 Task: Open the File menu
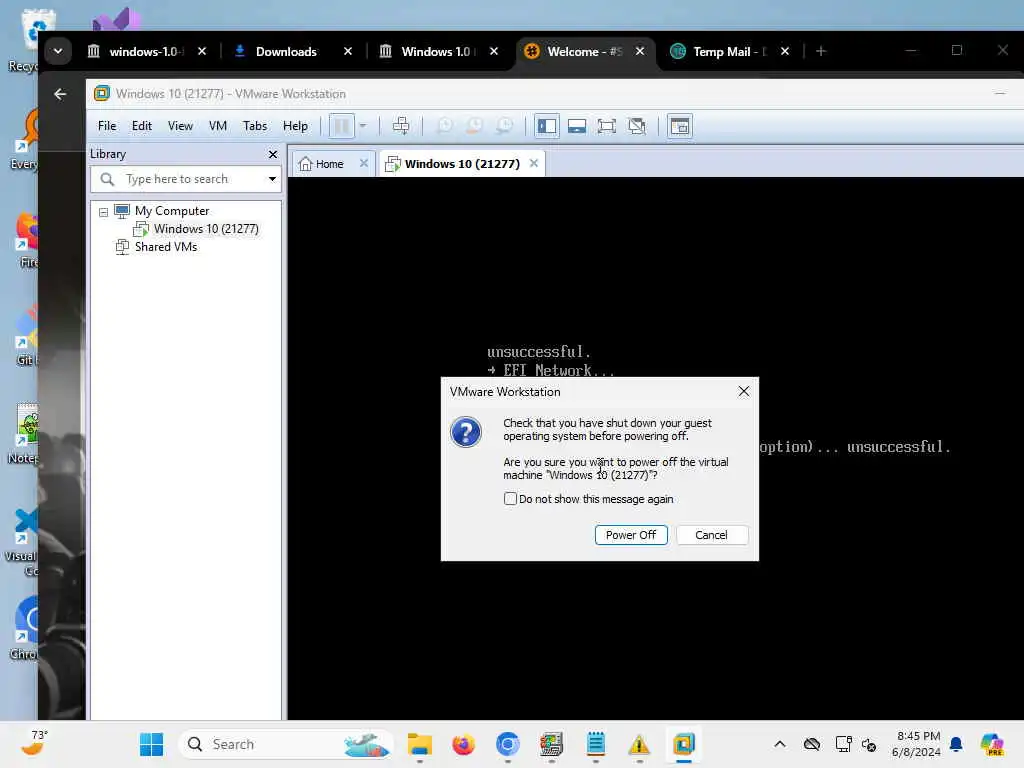107,126
